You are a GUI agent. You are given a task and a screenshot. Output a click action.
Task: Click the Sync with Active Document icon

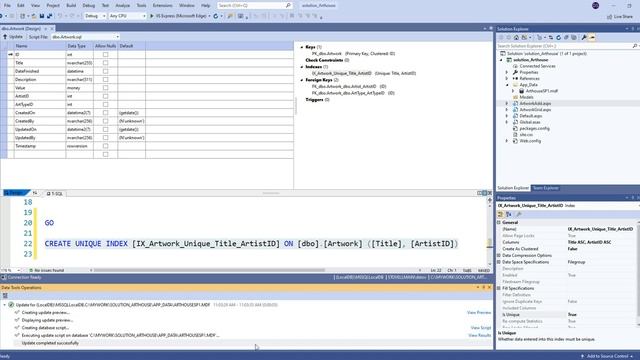551,38
